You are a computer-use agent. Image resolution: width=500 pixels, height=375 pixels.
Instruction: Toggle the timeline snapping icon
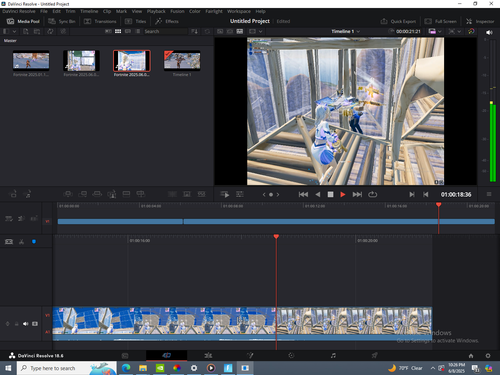click(34, 242)
